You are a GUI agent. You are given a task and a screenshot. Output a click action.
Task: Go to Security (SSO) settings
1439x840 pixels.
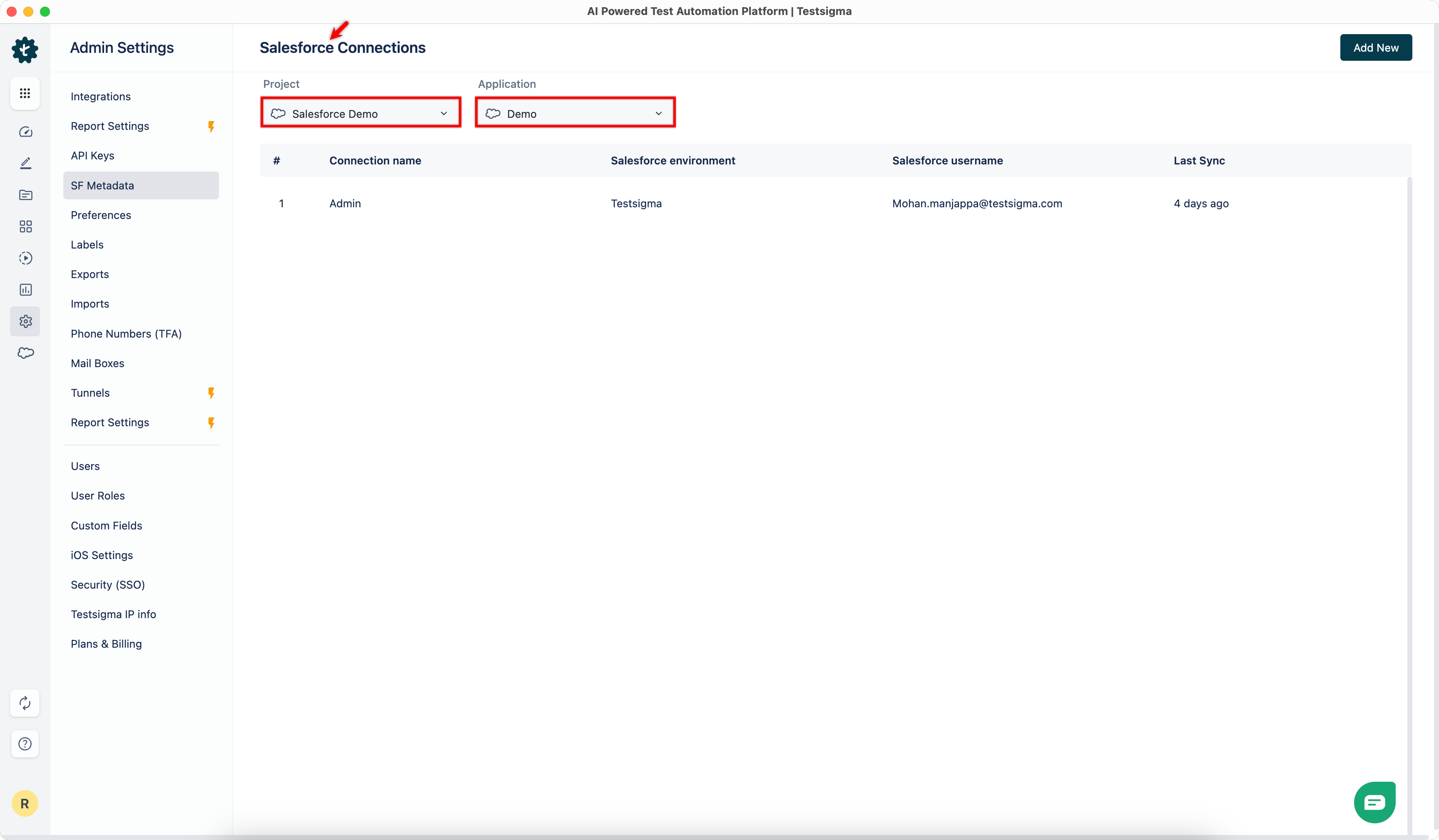click(x=107, y=585)
